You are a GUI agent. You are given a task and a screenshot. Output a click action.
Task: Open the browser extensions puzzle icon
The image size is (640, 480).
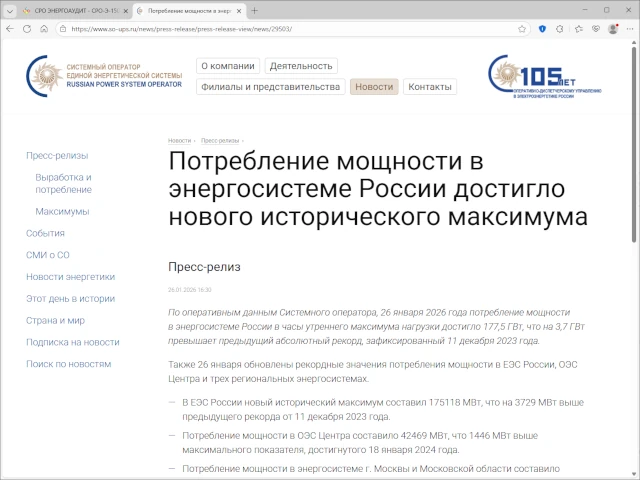click(x=560, y=29)
